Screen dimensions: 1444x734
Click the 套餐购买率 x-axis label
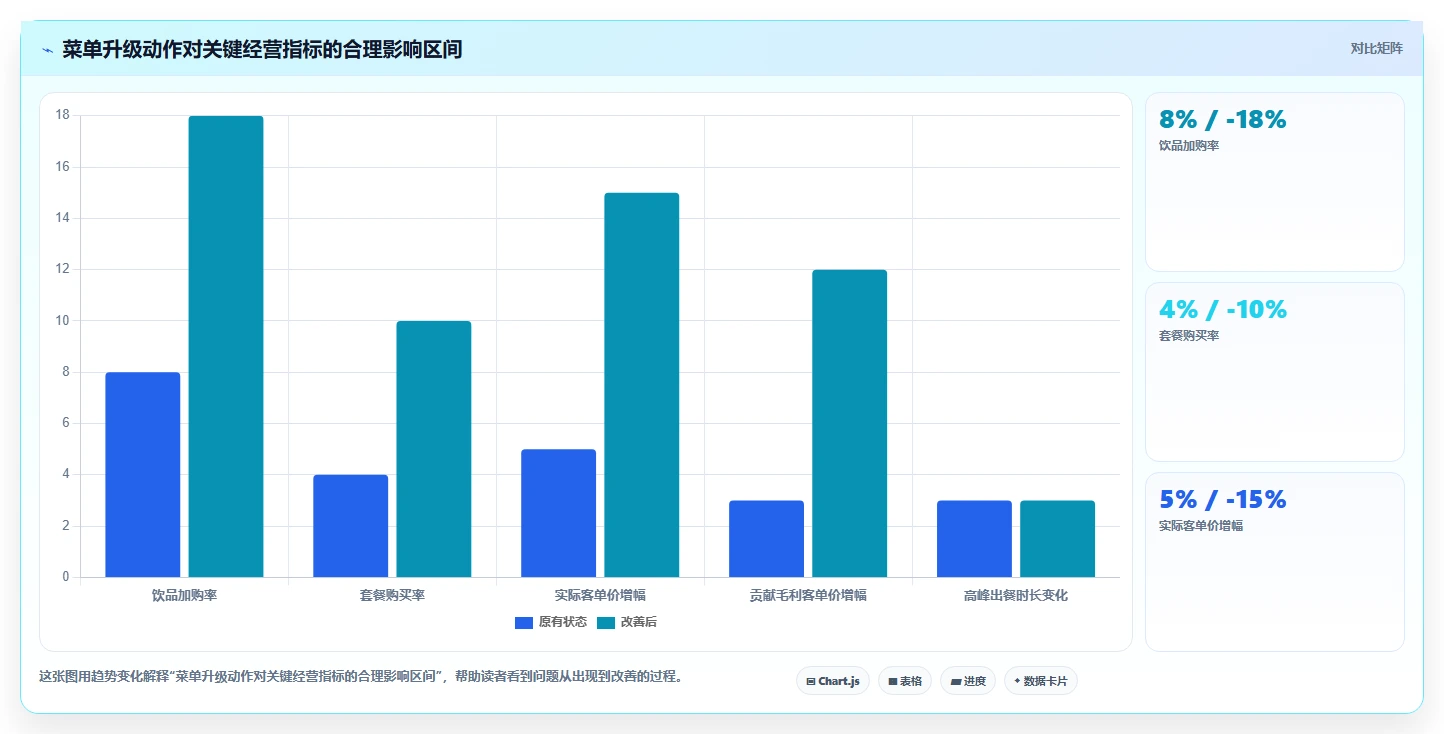pos(393,595)
